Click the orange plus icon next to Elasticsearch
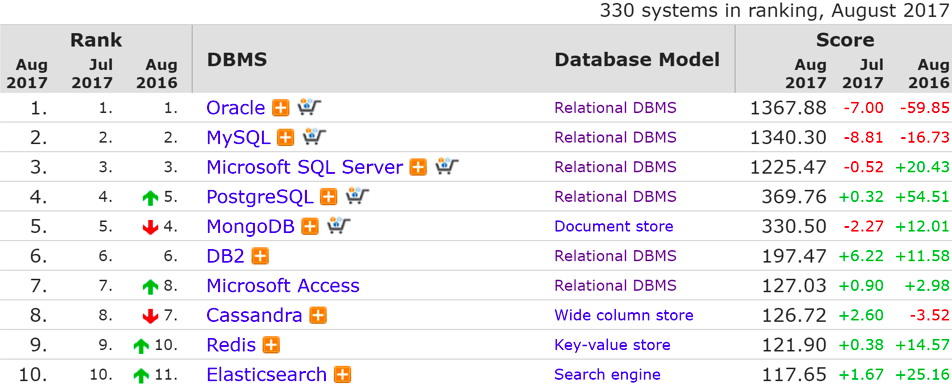The width and height of the screenshot is (952, 385). pos(342,375)
